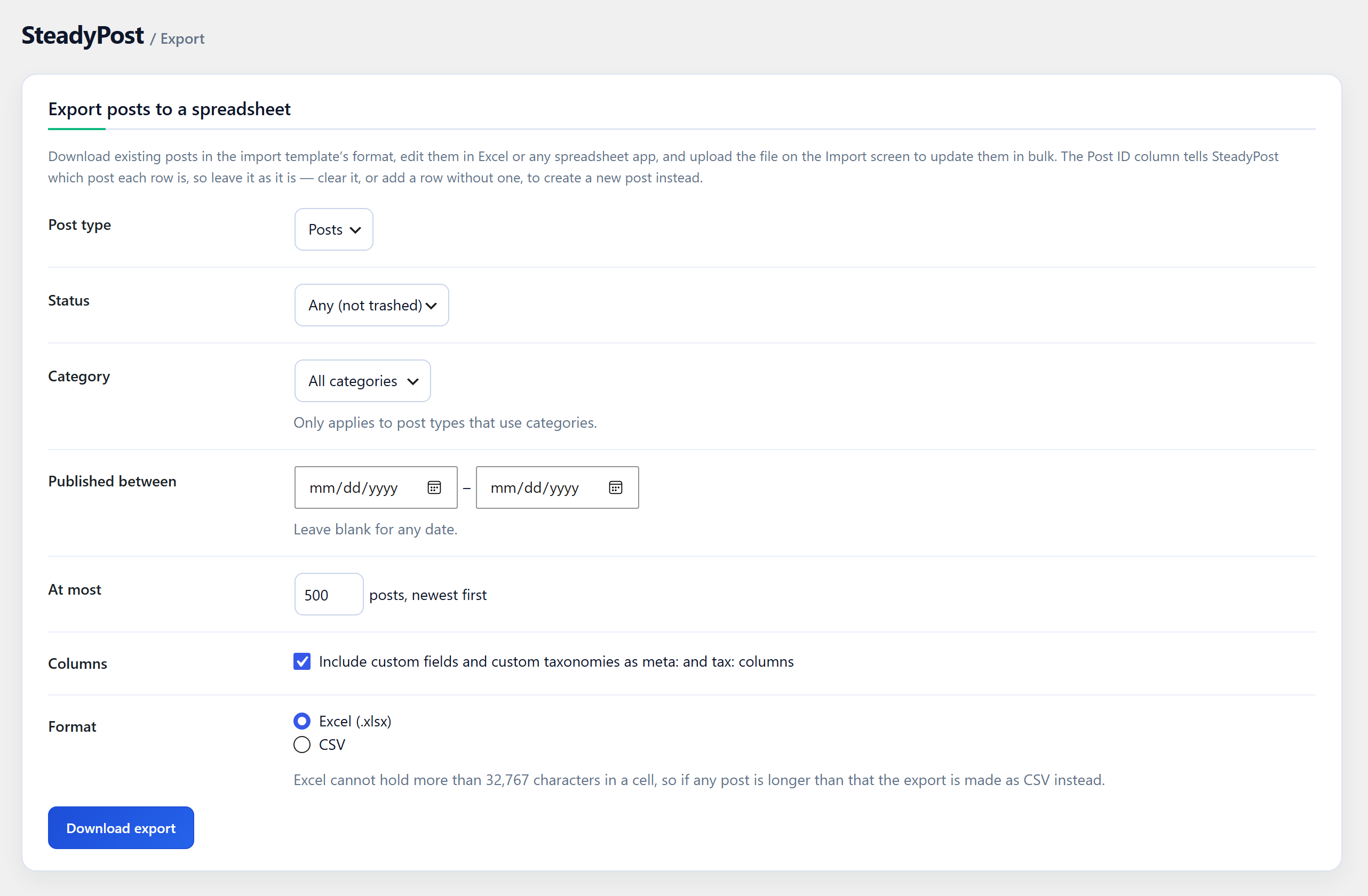
Task: Click the At most 500 number field
Action: pos(329,594)
